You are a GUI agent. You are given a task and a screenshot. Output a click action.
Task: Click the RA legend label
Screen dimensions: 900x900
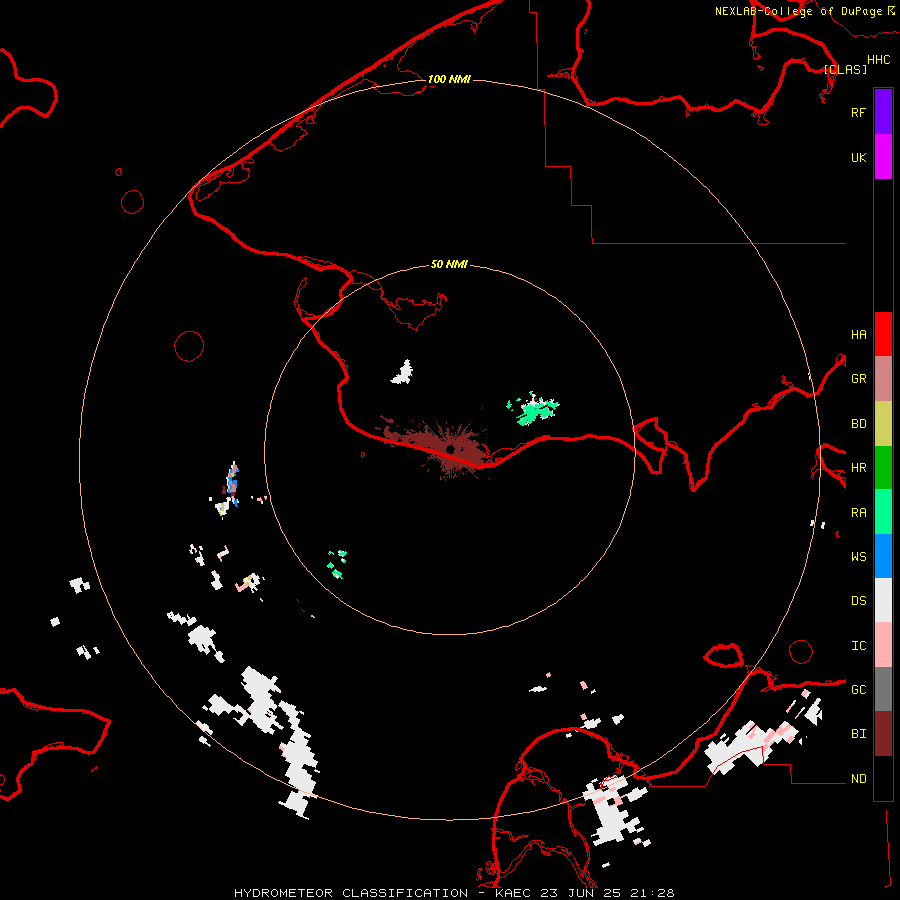[x=858, y=513]
